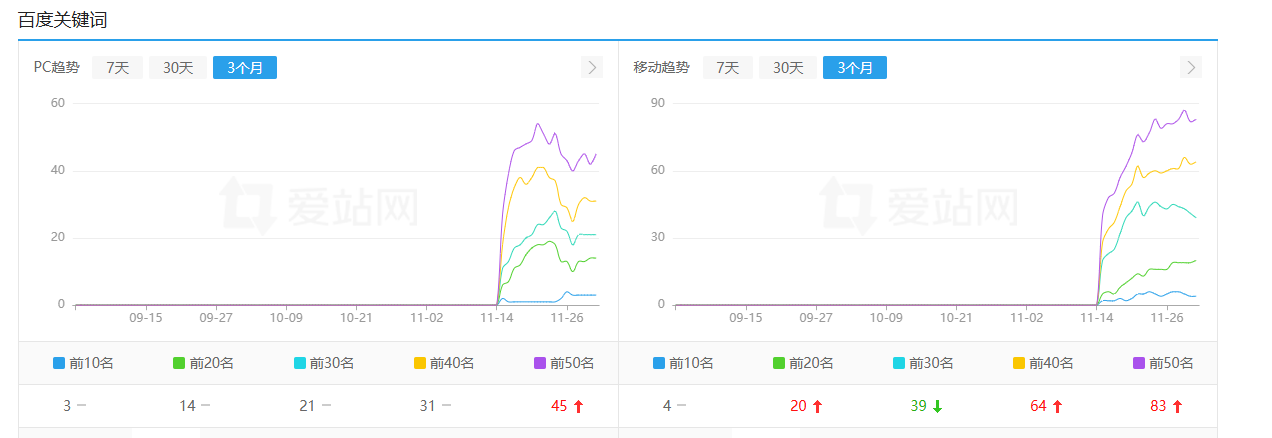This screenshot has width=1272, height=438.
Task: Switch 移动趋势 to 30天 range
Action: [788, 68]
